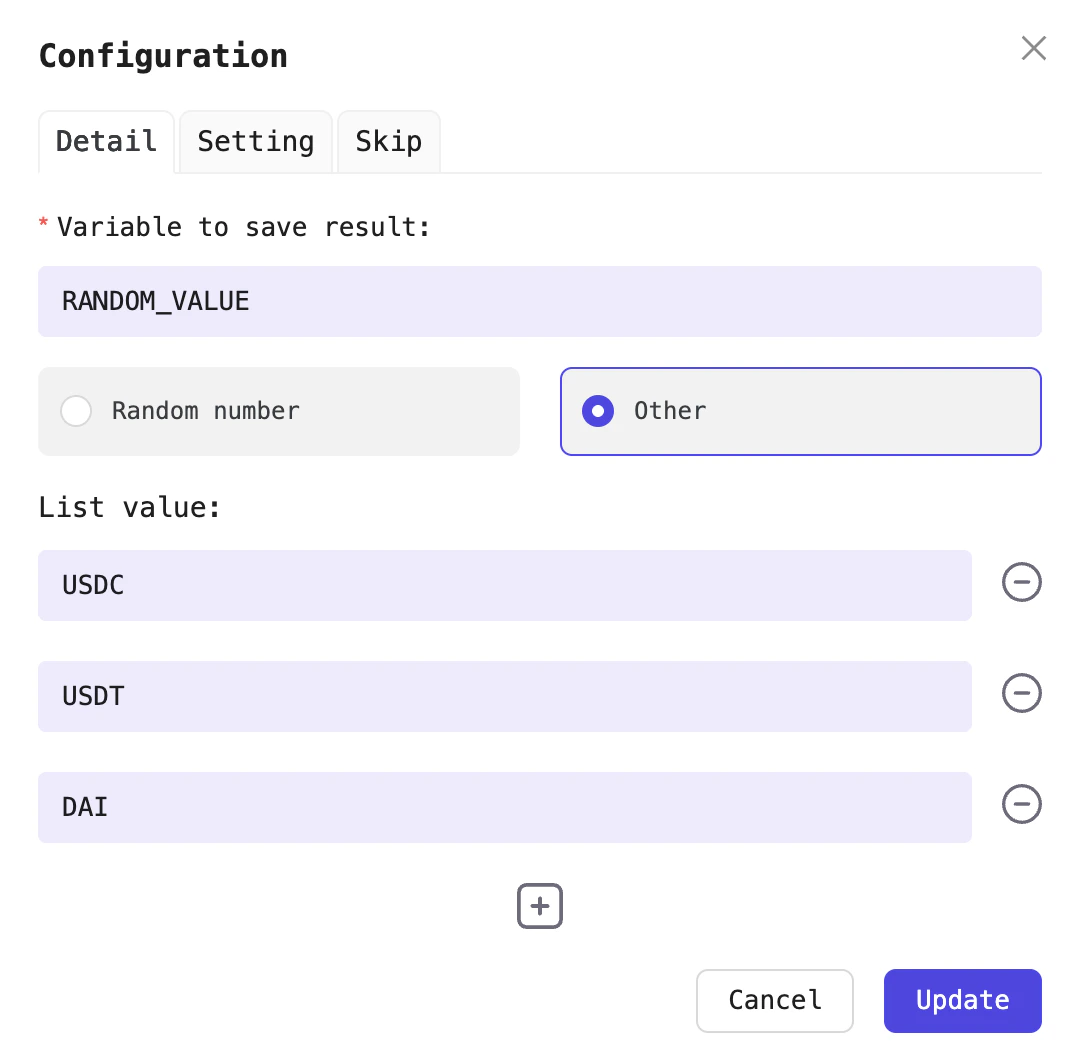The height and width of the screenshot is (1060, 1072).
Task: Return to the Detail tab
Action: coord(106,142)
